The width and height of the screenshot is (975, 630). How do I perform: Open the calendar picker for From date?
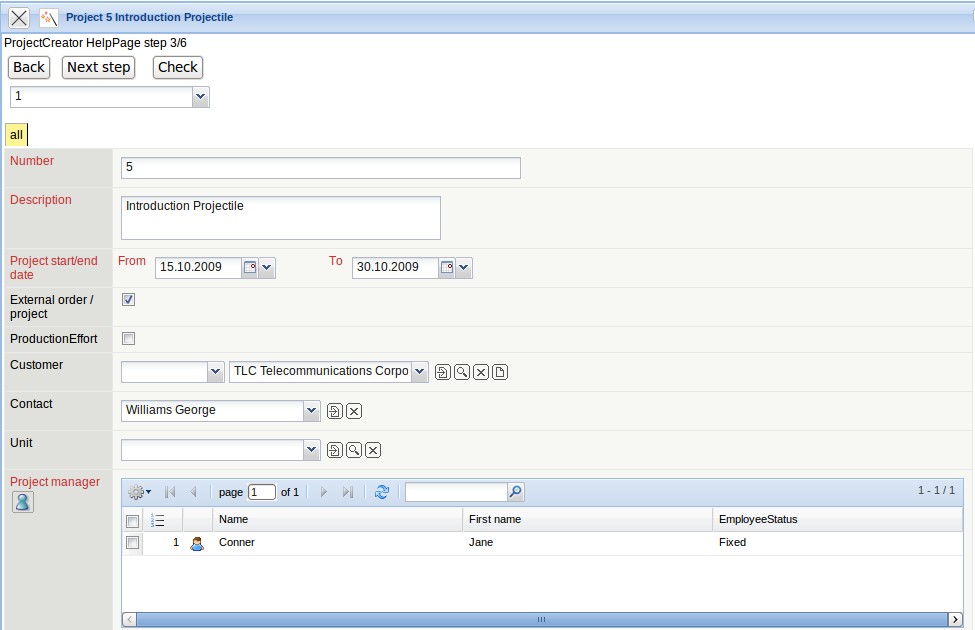coord(250,268)
